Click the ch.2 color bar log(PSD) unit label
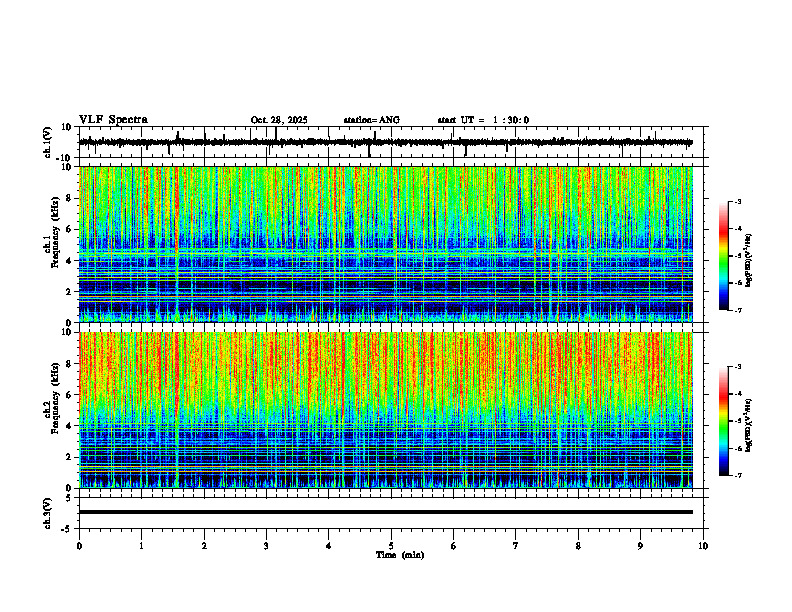 (x=749, y=425)
